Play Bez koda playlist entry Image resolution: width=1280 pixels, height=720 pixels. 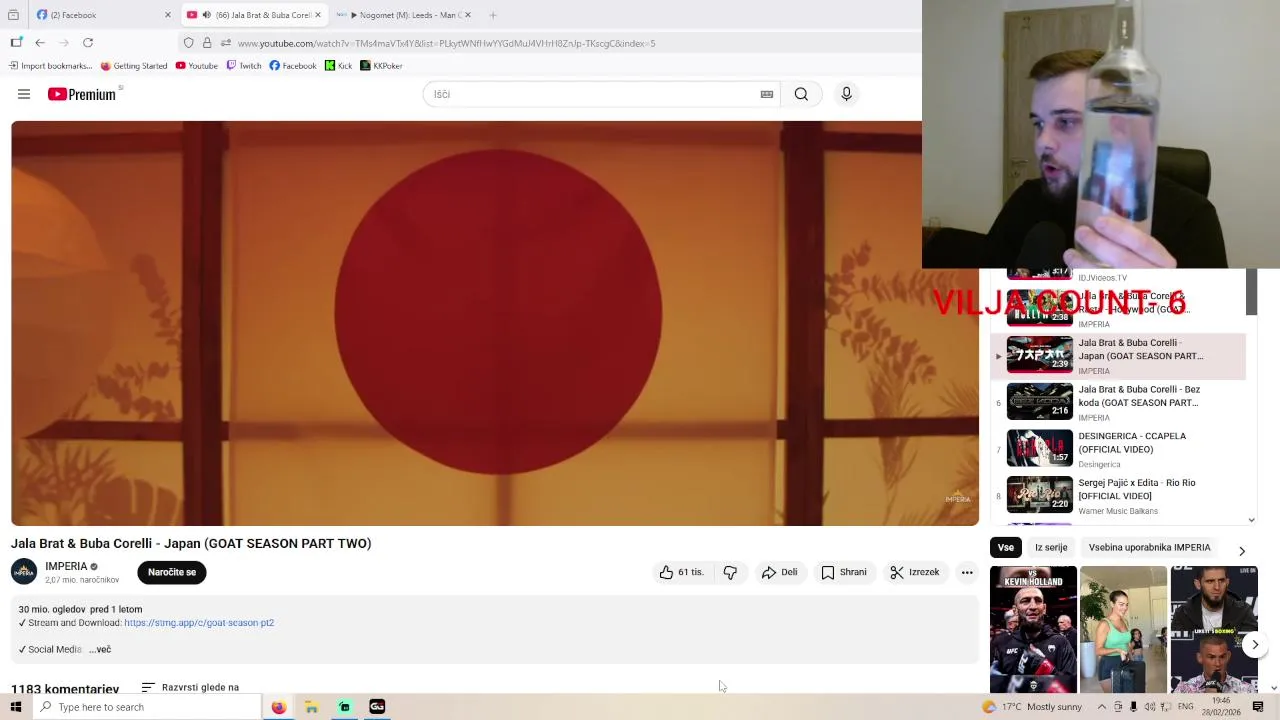coord(1118,403)
